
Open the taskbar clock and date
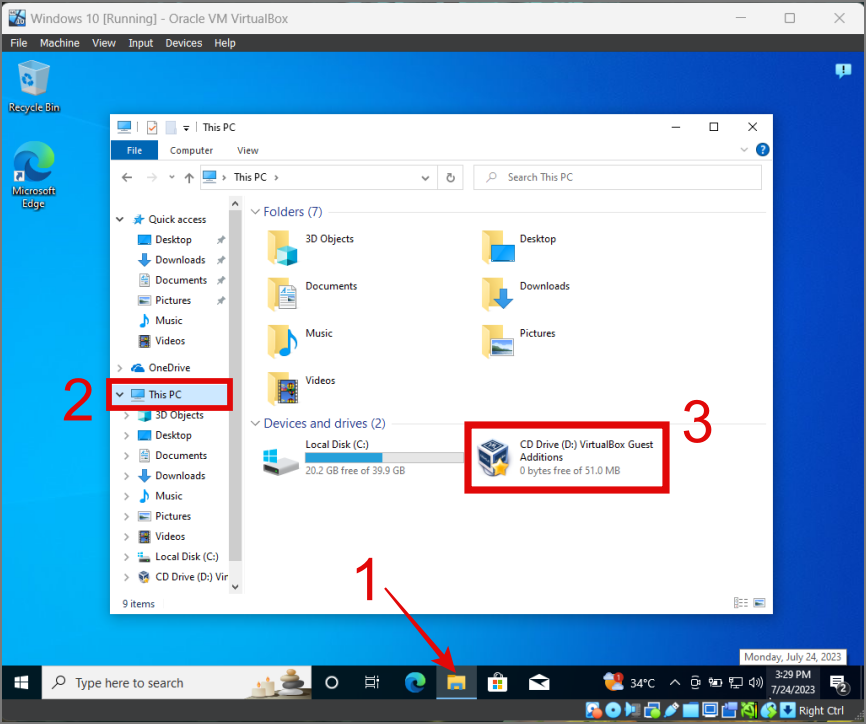793,683
